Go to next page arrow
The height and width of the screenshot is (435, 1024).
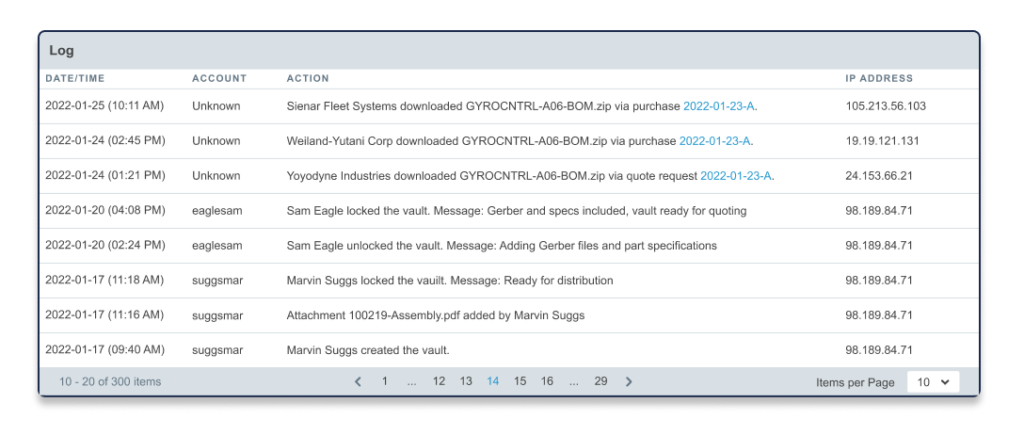(x=628, y=382)
